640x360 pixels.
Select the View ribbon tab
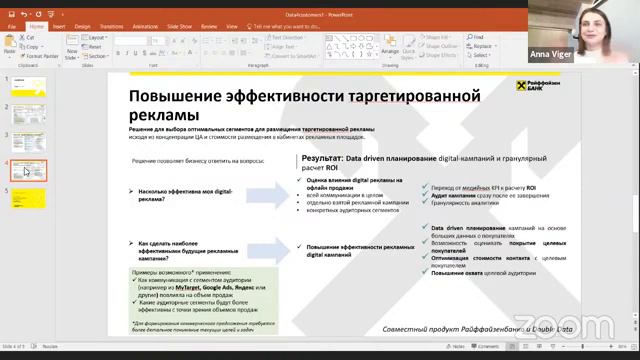[x=232, y=27]
